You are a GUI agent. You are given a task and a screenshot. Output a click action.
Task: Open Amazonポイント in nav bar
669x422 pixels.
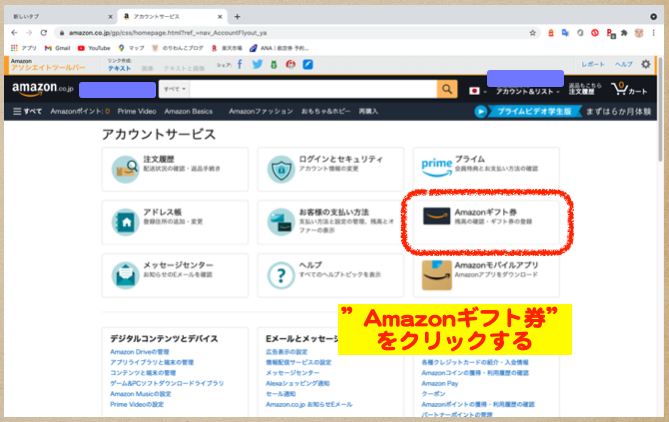click(x=80, y=111)
